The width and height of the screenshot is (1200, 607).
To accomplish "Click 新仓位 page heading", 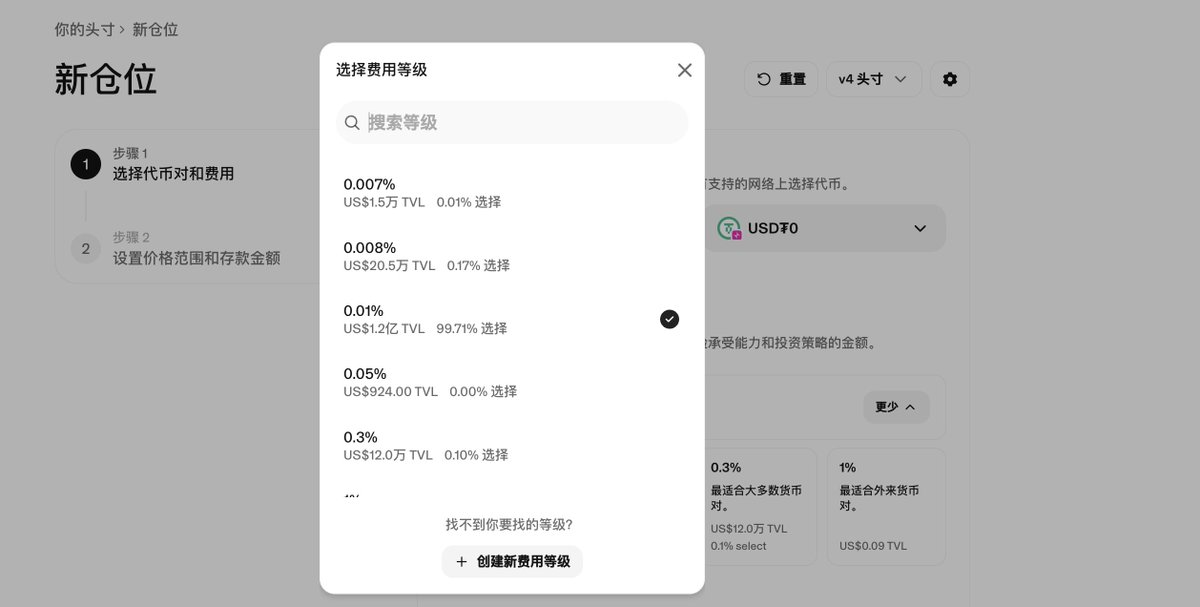I will pos(106,79).
